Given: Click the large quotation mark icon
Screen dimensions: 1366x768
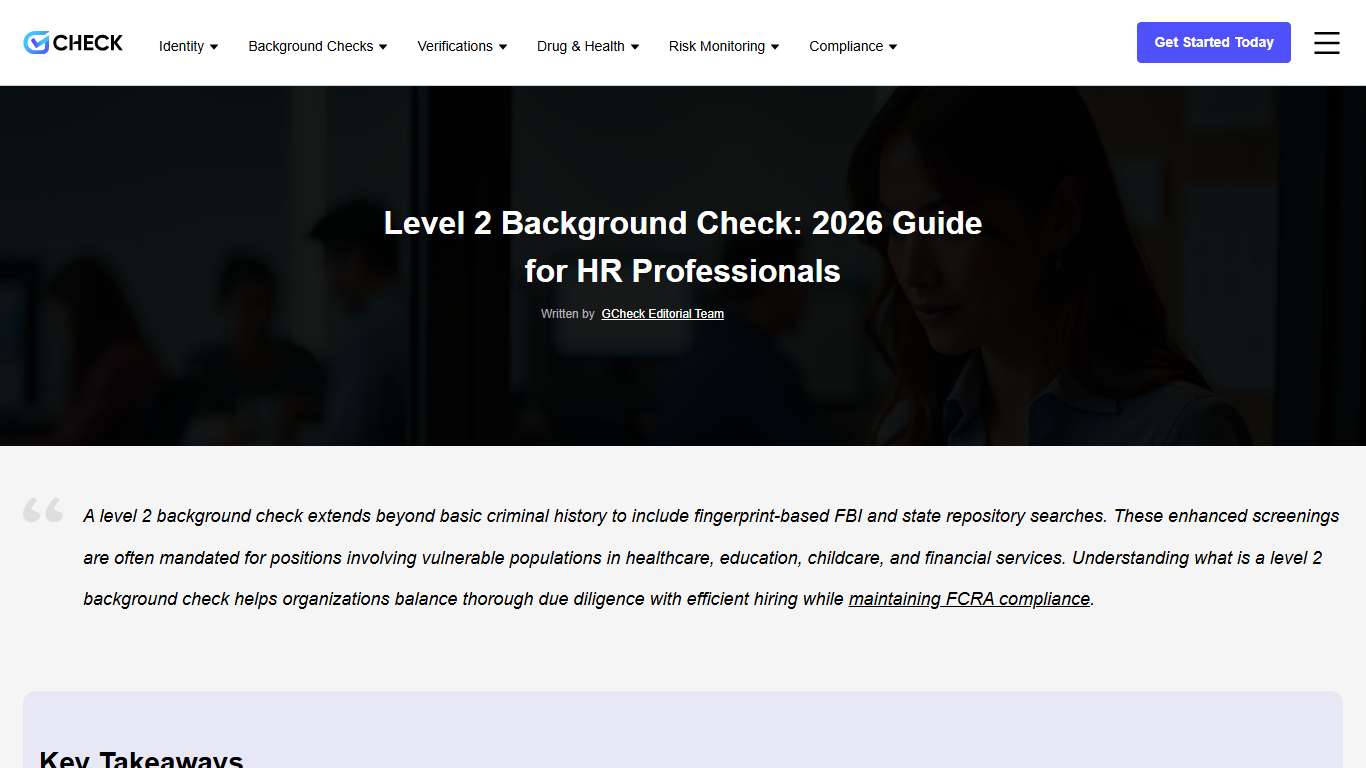Looking at the screenshot, I should tap(43, 510).
